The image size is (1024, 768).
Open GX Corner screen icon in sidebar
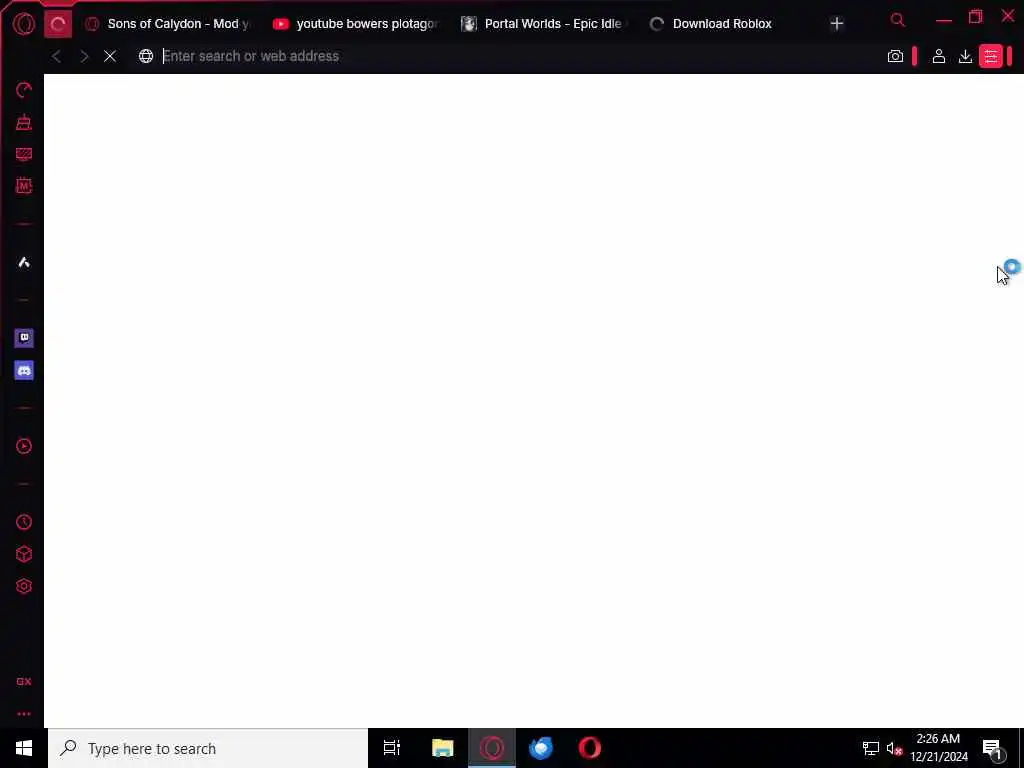click(24, 154)
